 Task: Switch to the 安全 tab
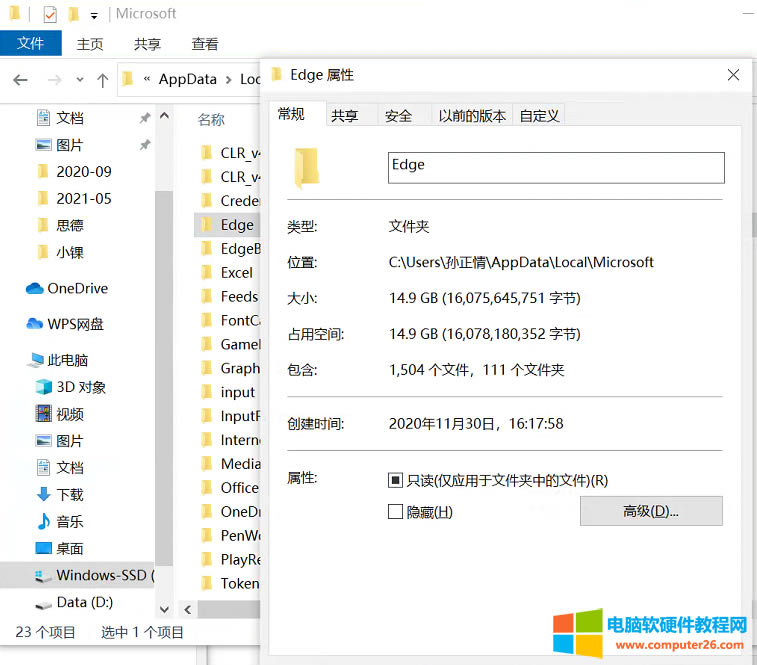tap(398, 116)
